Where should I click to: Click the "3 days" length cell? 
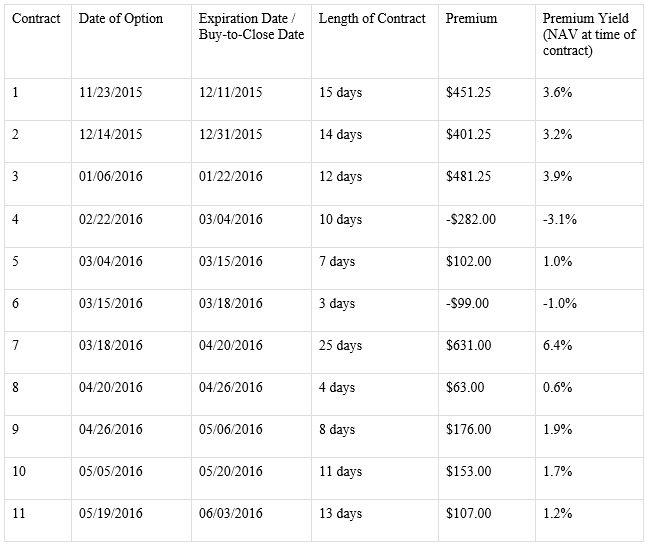pyautogui.click(x=336, y=304)
